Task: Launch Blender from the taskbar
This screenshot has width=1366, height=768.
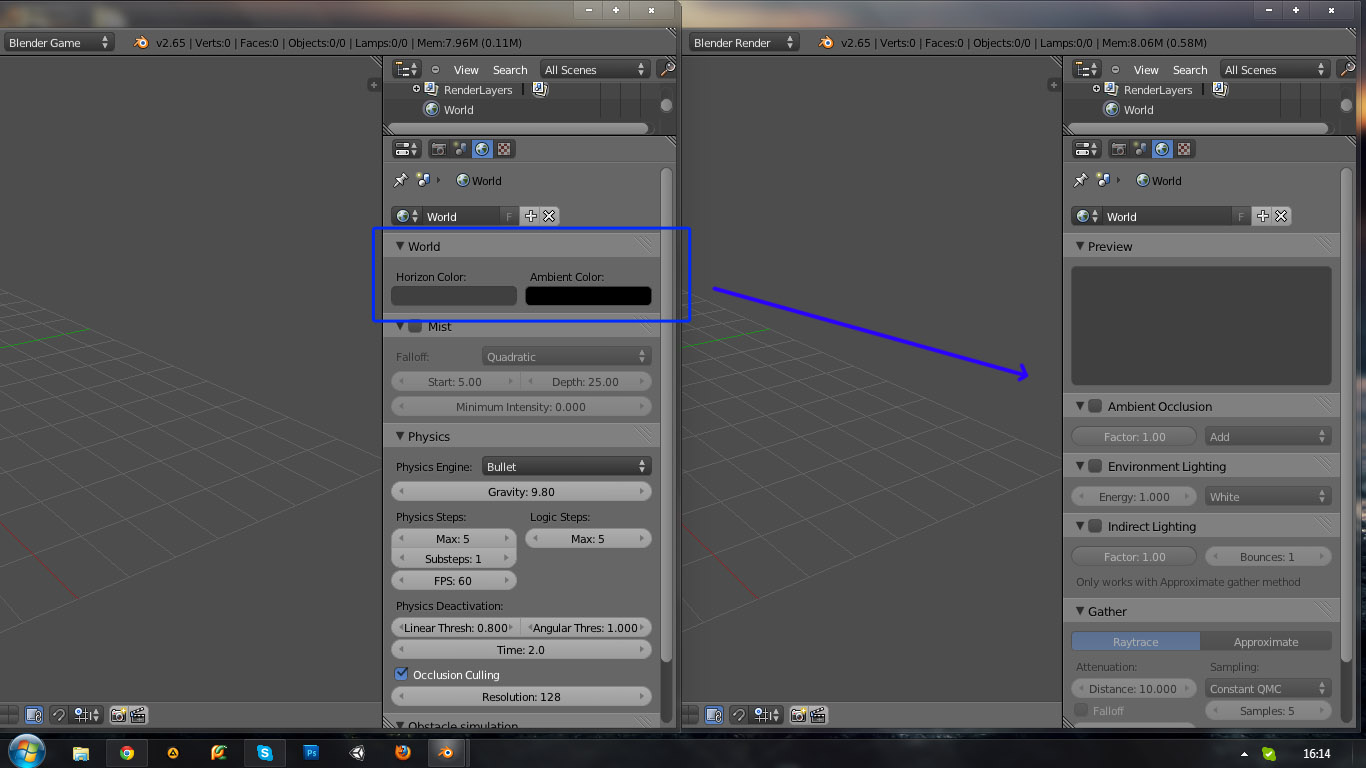Action: point(446,752)
